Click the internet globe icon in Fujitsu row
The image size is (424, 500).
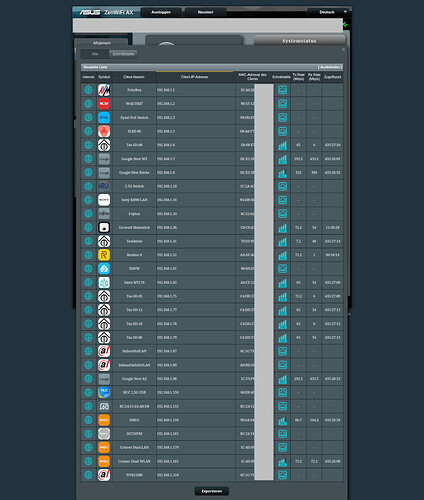click(x=88, y=214)
